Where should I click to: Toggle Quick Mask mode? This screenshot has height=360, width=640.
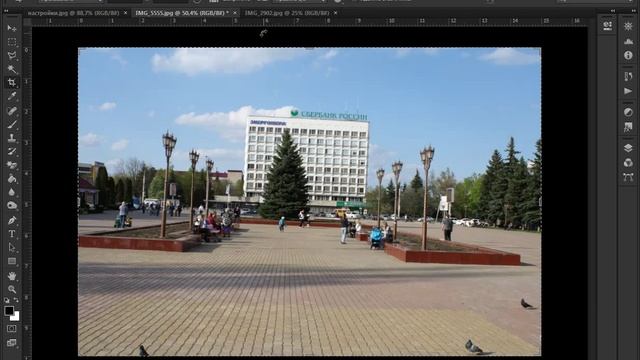12,329
